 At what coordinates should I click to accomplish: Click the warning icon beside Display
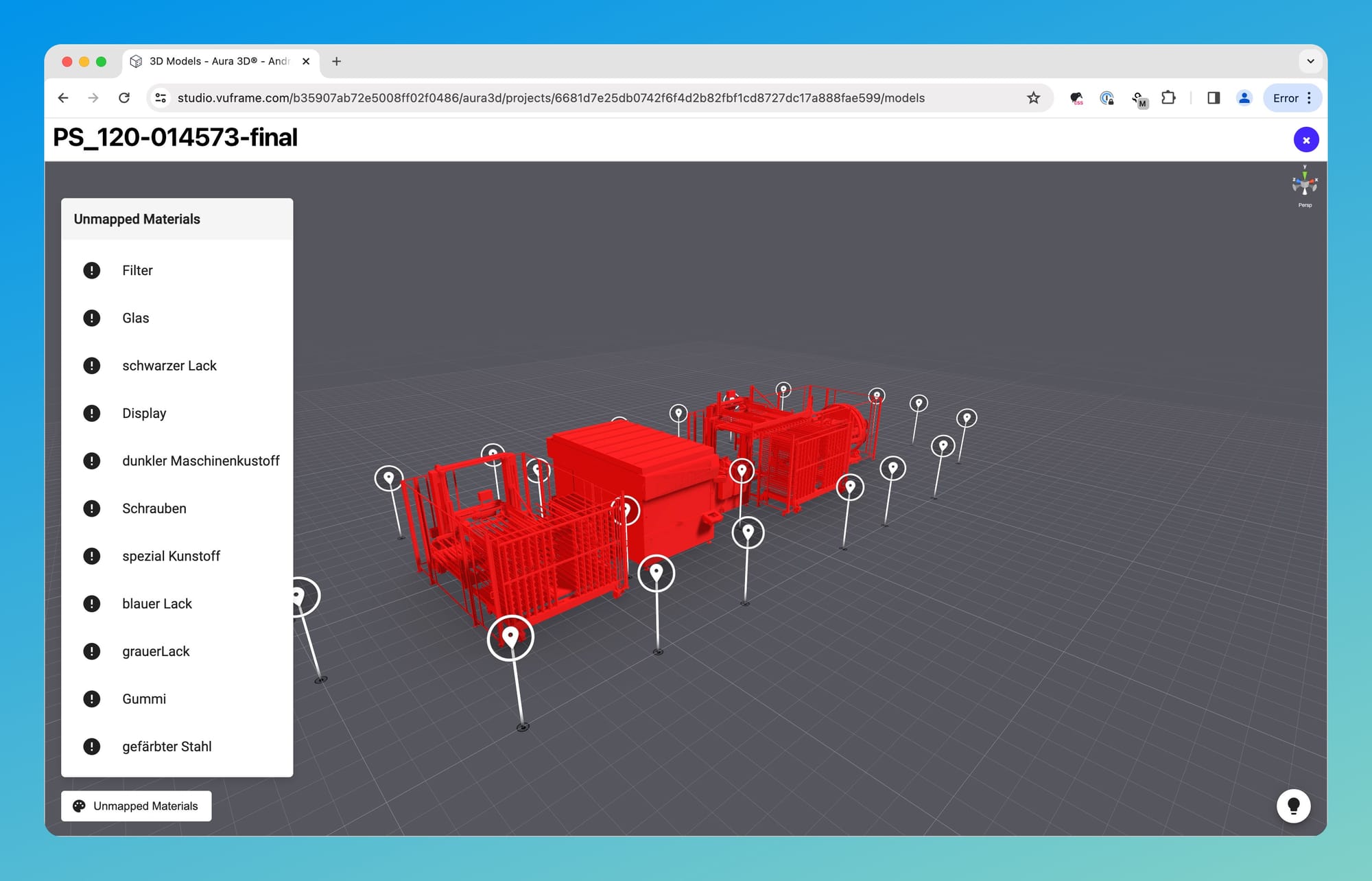[91, 413]
